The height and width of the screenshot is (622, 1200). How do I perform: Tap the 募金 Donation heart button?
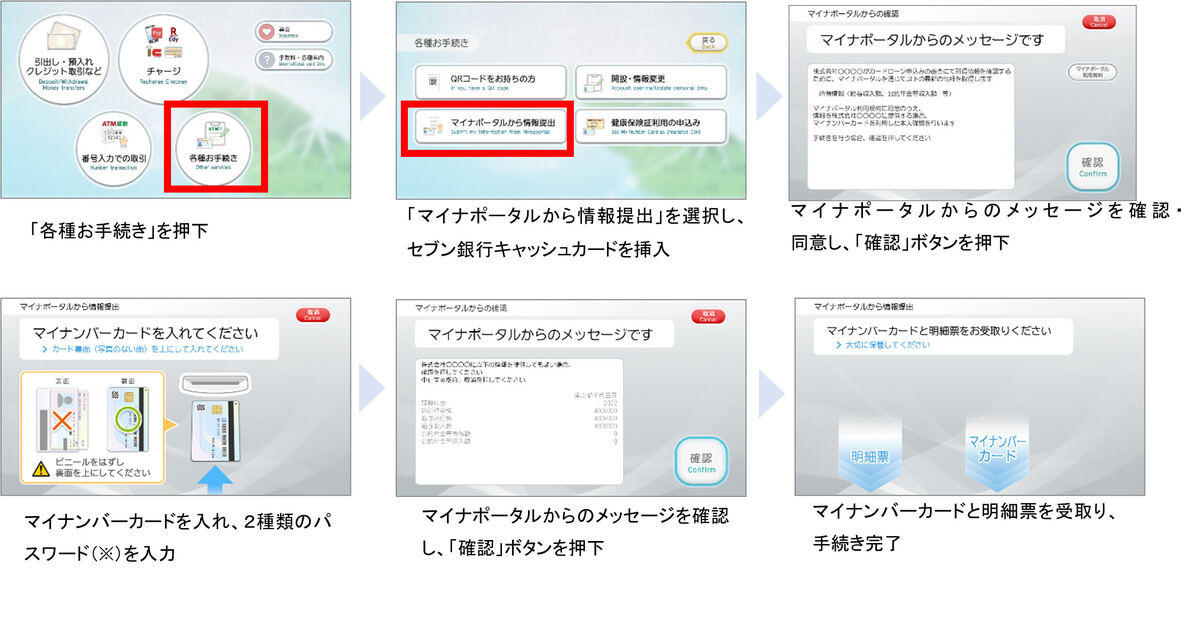click(293, 31)
